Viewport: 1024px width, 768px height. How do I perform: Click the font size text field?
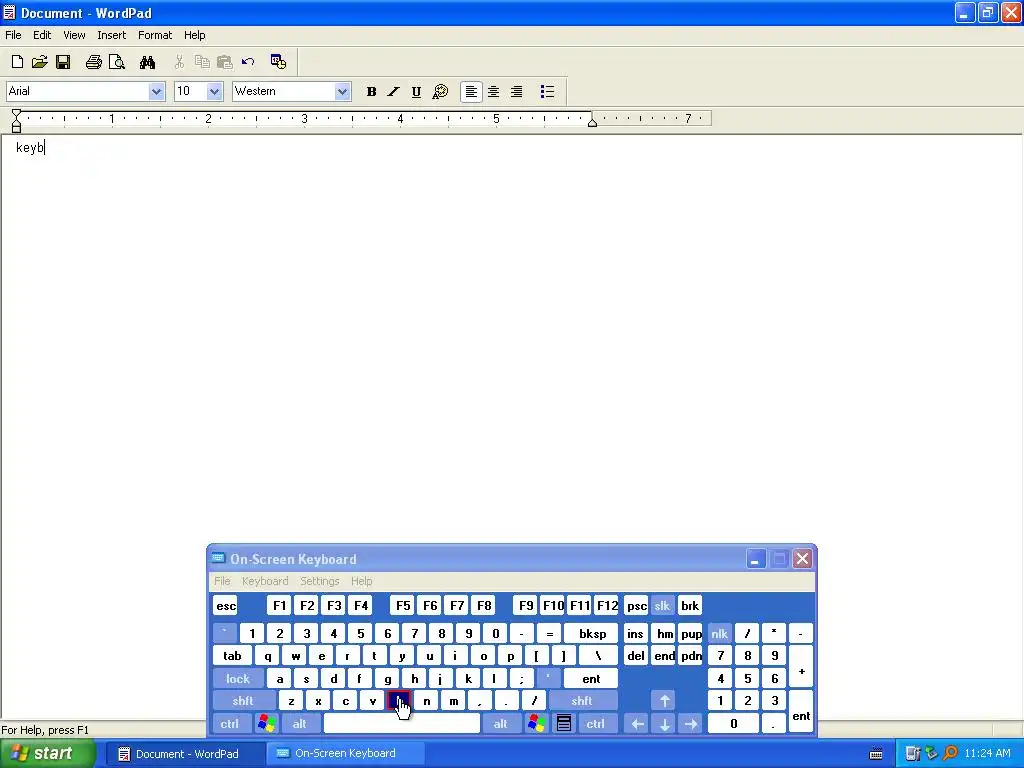click(190, 91)
